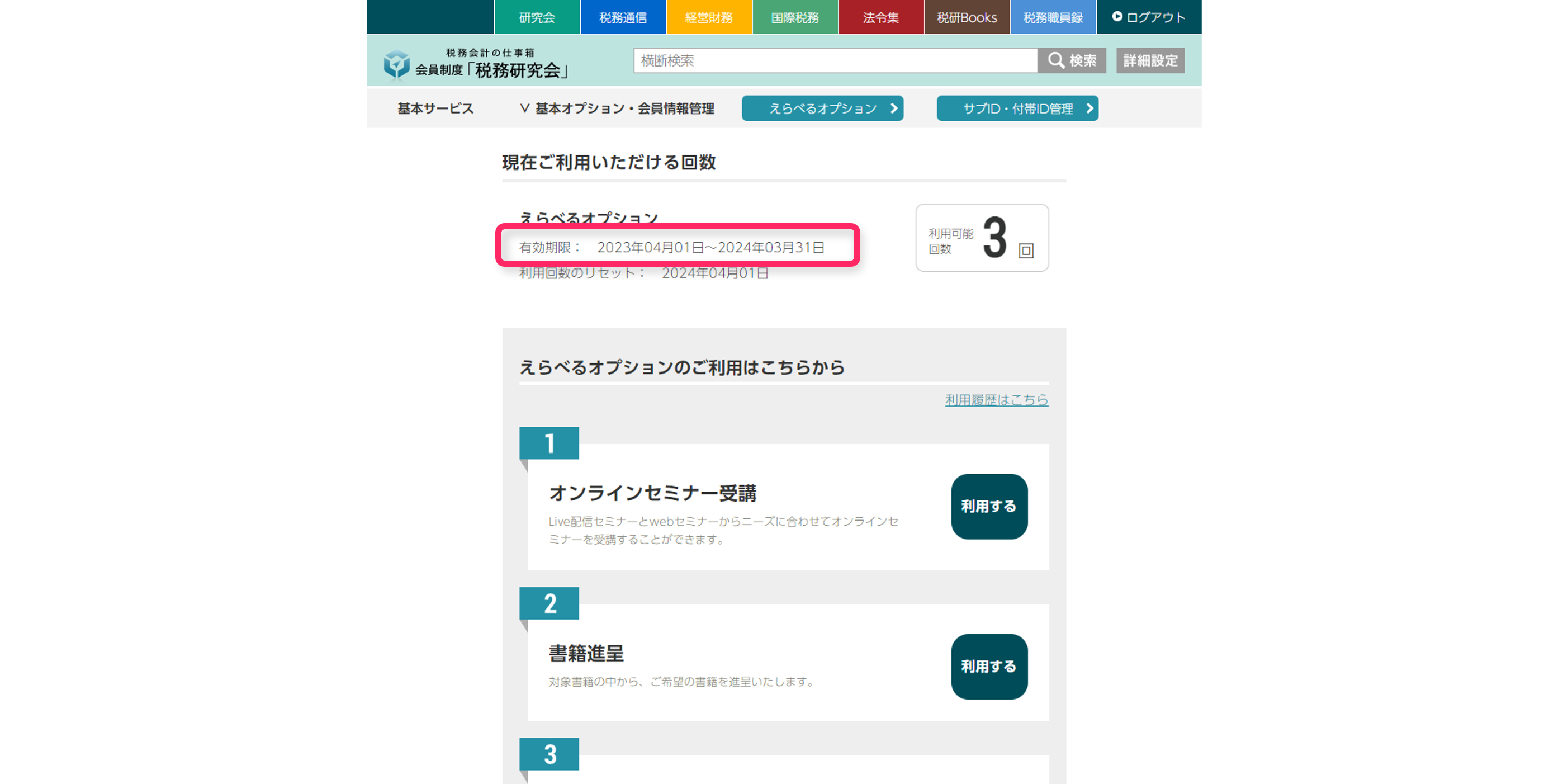Click the 検索 magnifier button
Viewport: 1568px width, 784px height.
coord(1072,60)
